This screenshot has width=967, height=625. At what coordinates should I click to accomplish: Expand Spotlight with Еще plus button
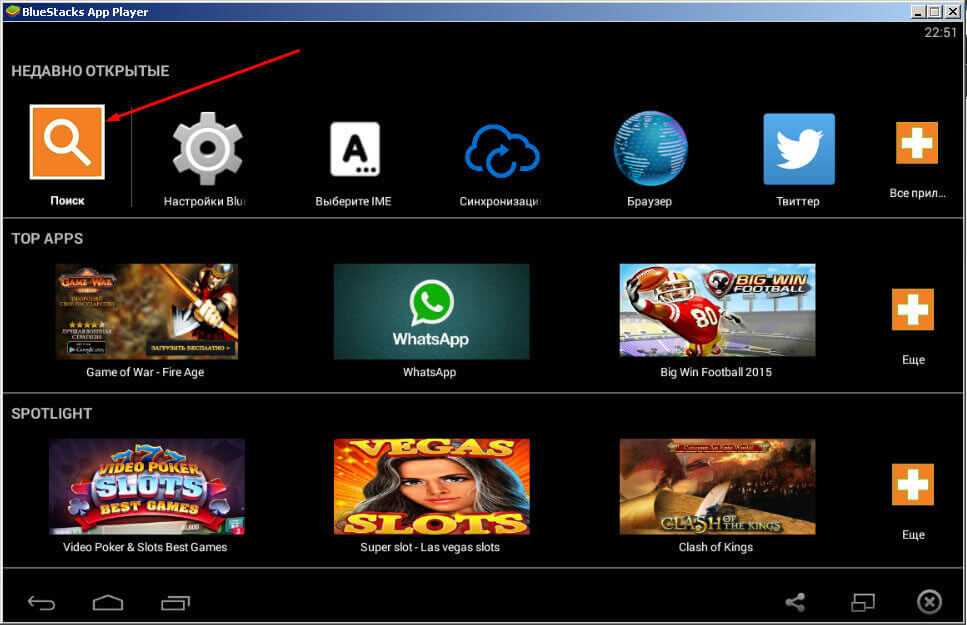click(912, 484)
